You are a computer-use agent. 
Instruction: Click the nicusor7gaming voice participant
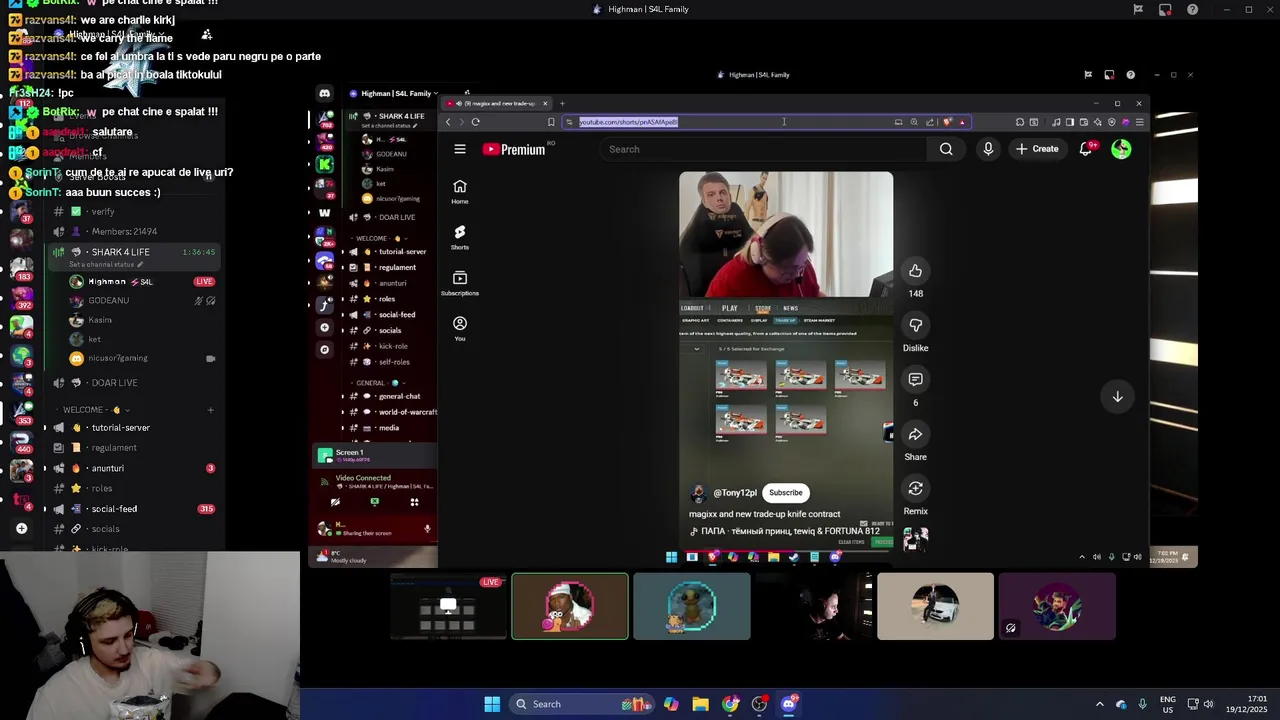tap(118, 358)
